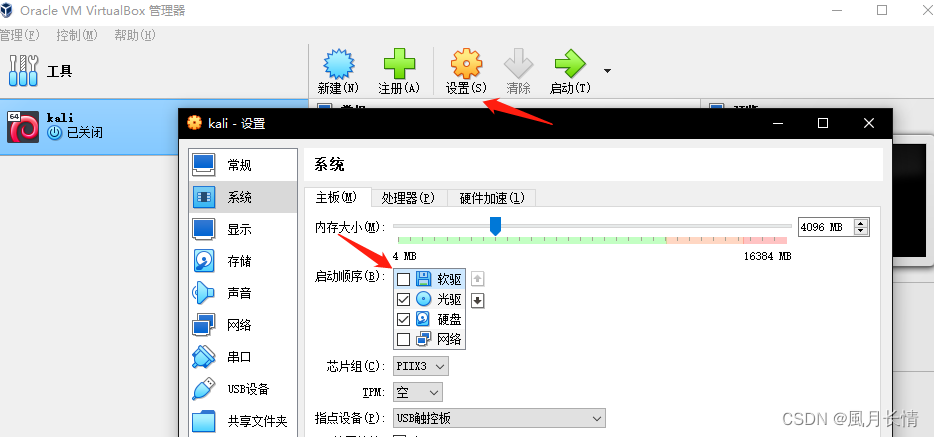Open the 系统 category in the settings list
Viewport: 934px width, 437px height.
point(243,197)
